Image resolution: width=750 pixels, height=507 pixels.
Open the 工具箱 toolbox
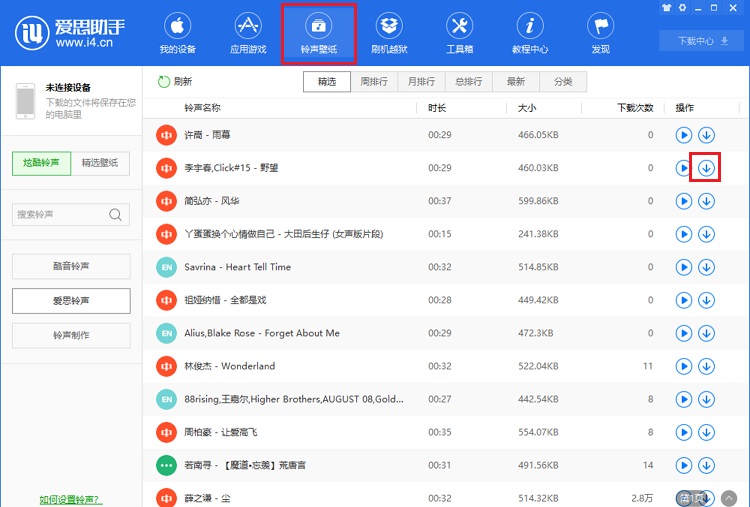(x=459, y=33)
